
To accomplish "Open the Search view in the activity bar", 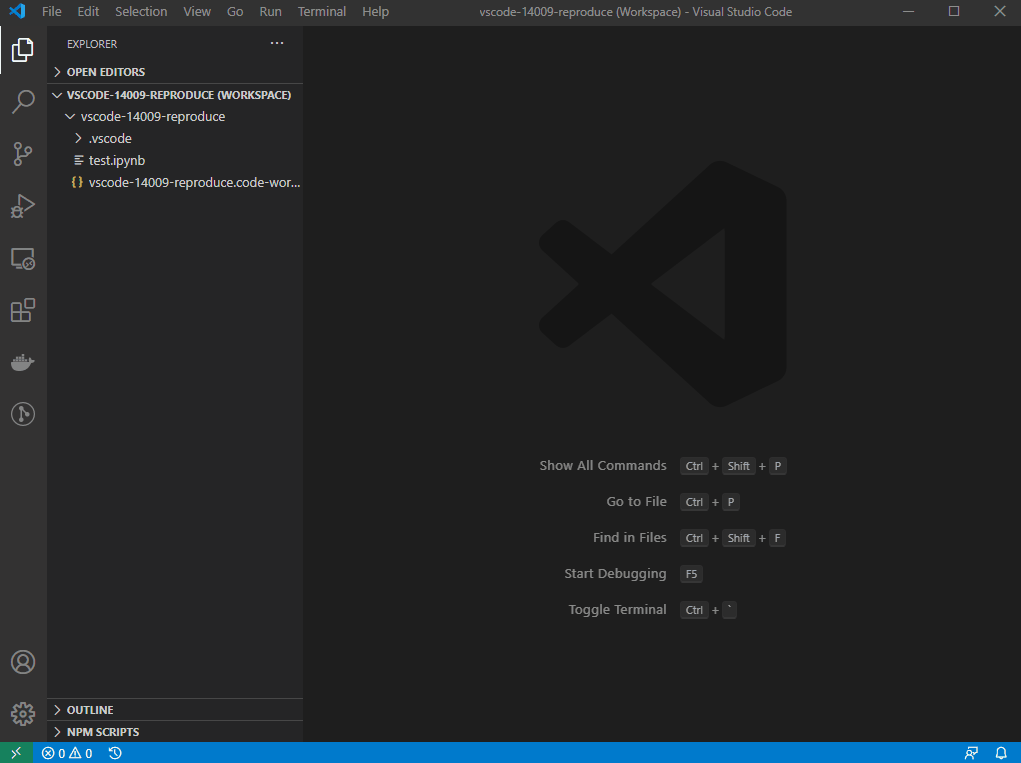I will coord(23,102).
